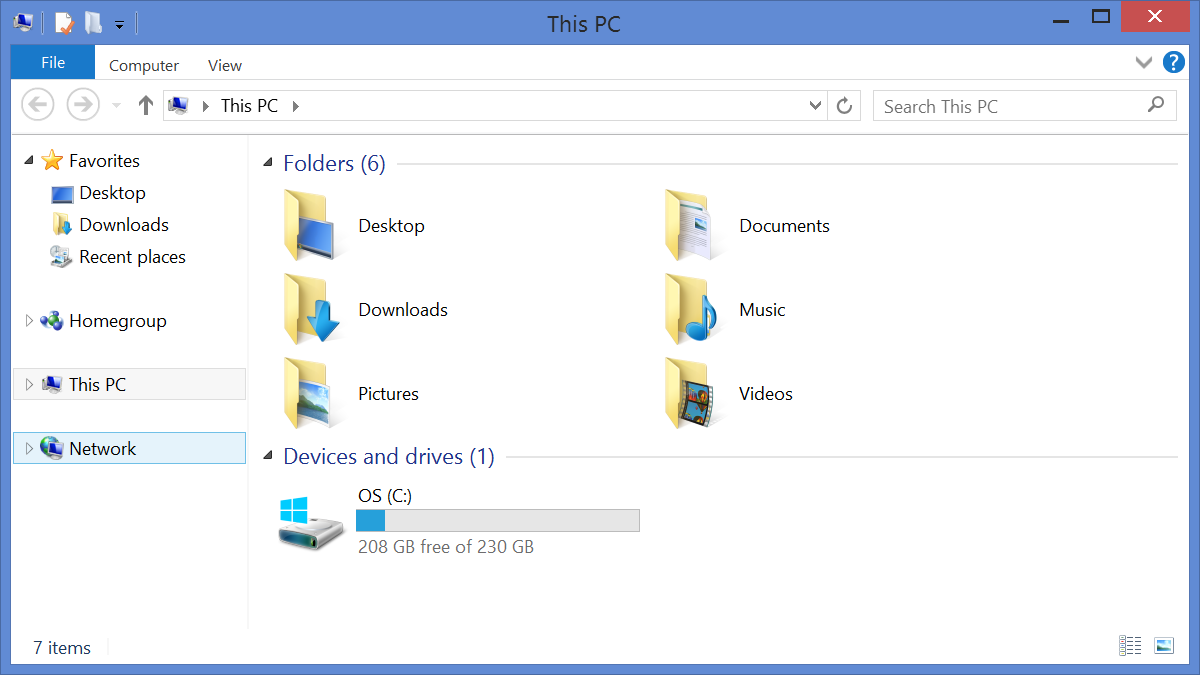
Task: Select Downloads under Favorites
Action: coord(124,225)
